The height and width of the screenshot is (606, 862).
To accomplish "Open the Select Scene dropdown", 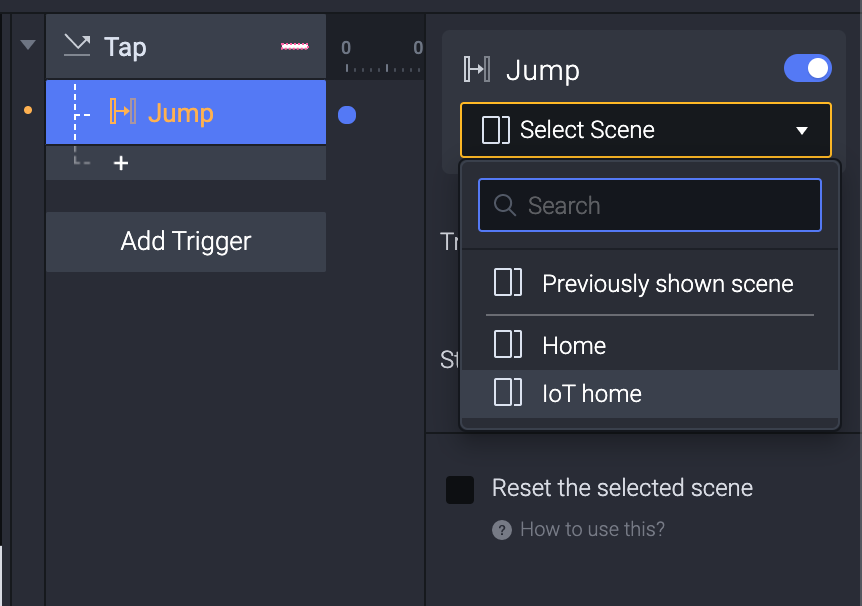I will 645,130.
